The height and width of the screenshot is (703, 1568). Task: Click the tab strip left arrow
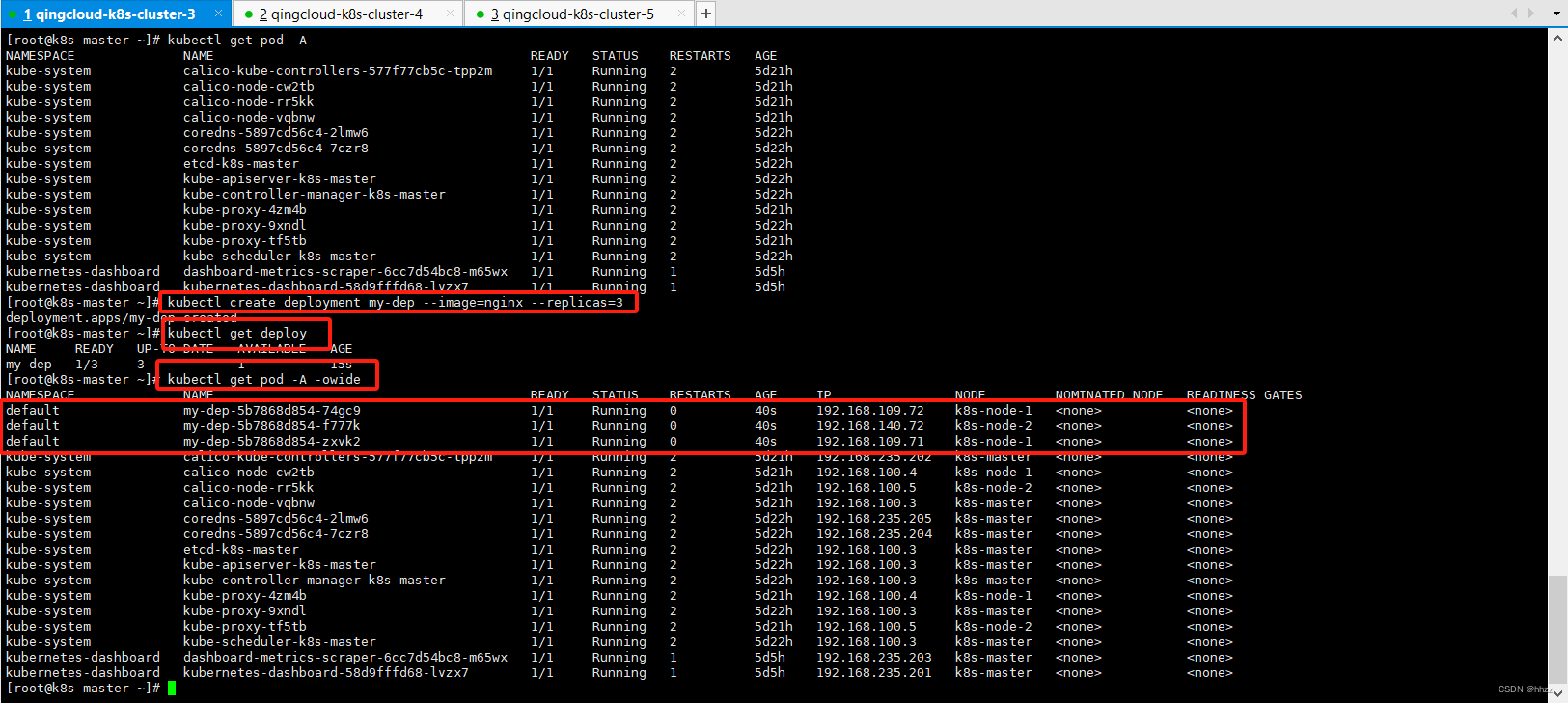click(x=1514, y=14)
